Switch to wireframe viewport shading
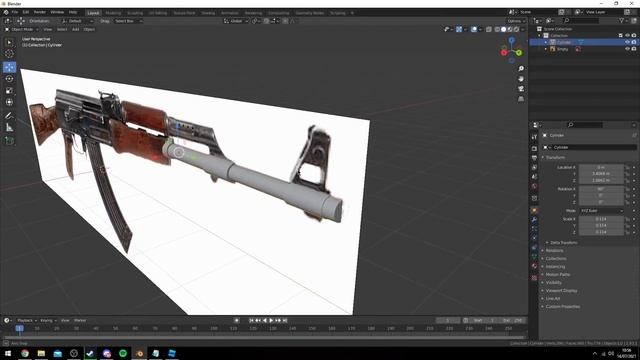Screen dimensions: 640x360 [497, 29]
